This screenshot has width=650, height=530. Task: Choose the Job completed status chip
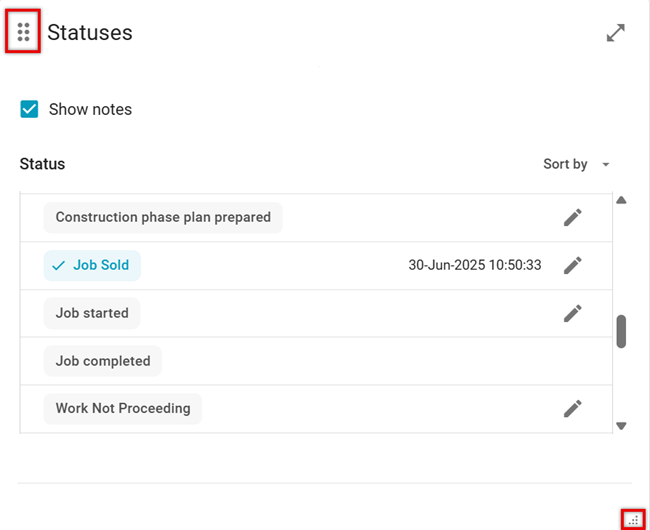point(103,361)
